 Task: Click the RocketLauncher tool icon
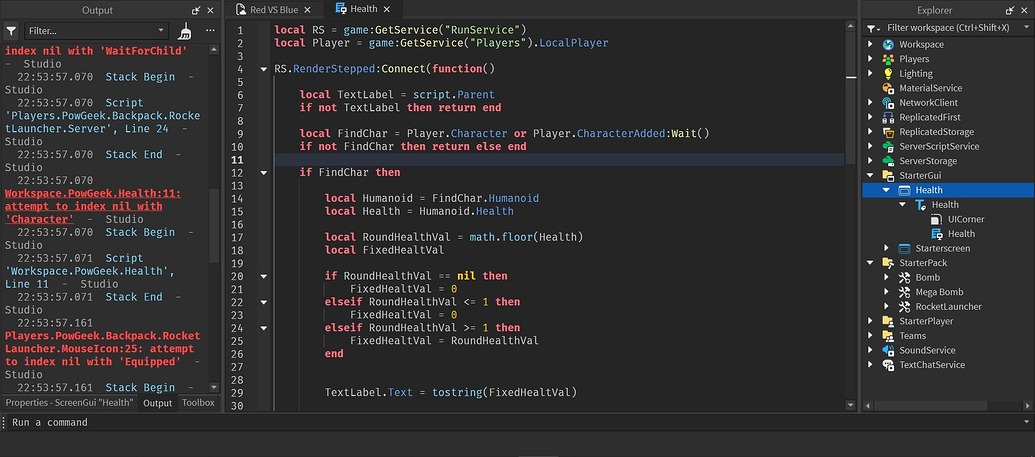coord(904,306)
